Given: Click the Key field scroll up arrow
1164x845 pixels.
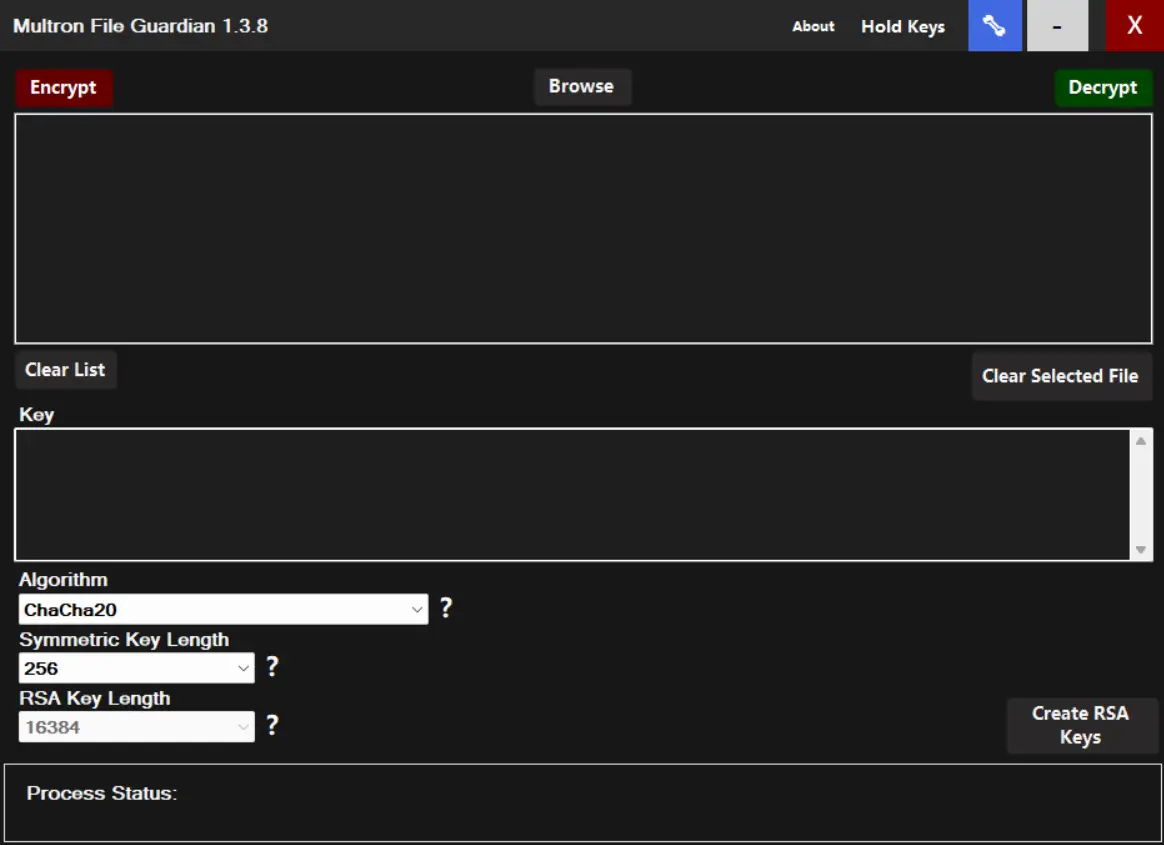Looking at the screenshot, I should click(1141, 441).
